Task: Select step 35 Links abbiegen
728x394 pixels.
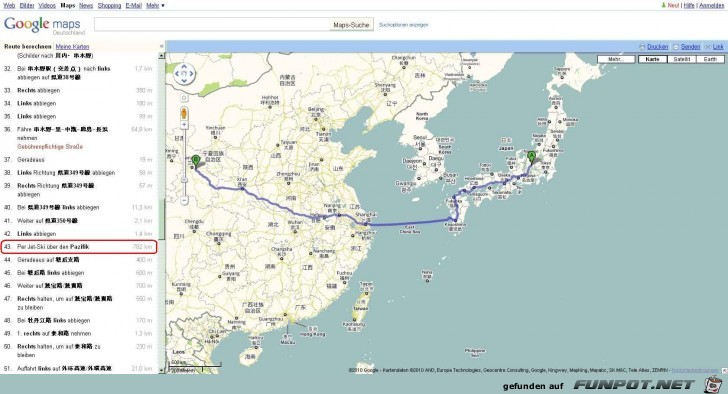Action: 79,116
